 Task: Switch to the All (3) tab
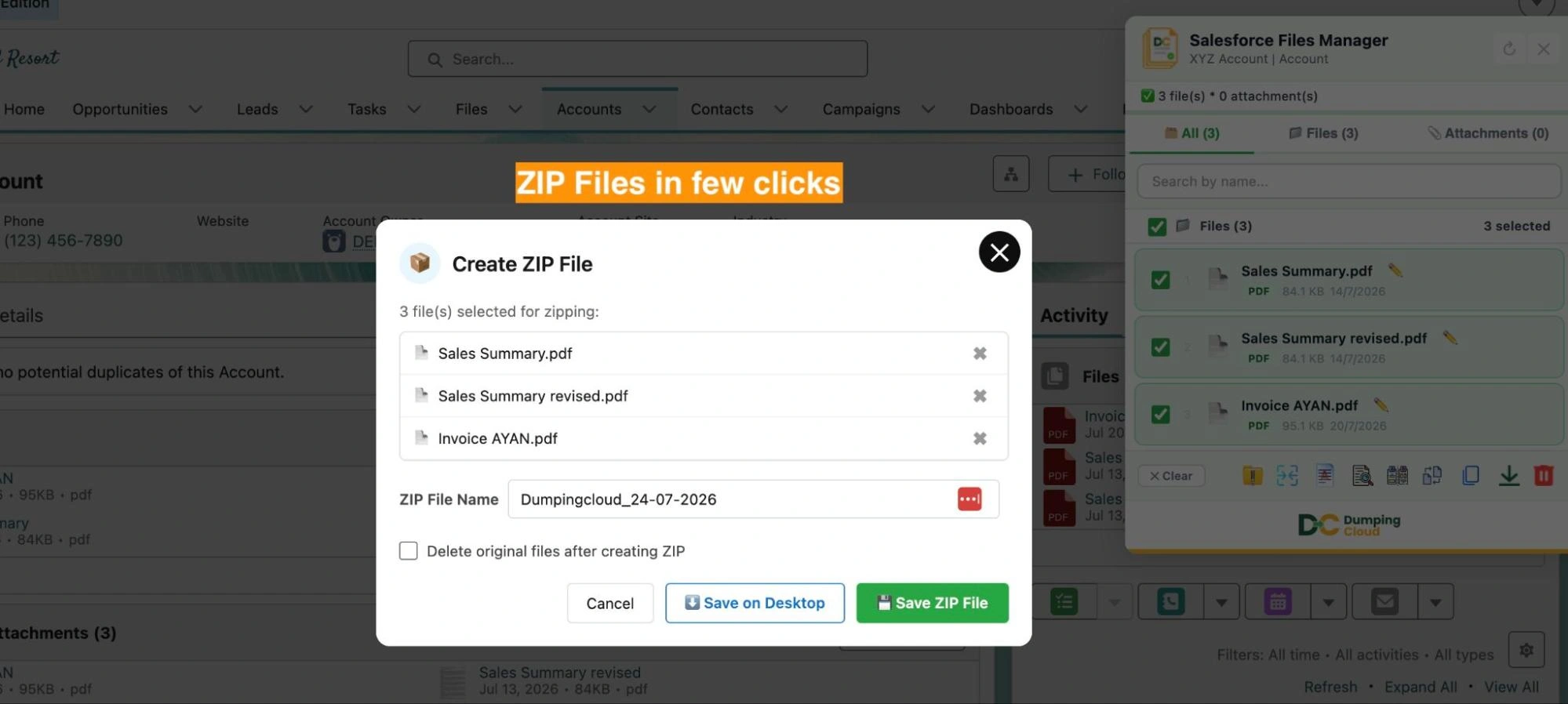(1192, 133)
